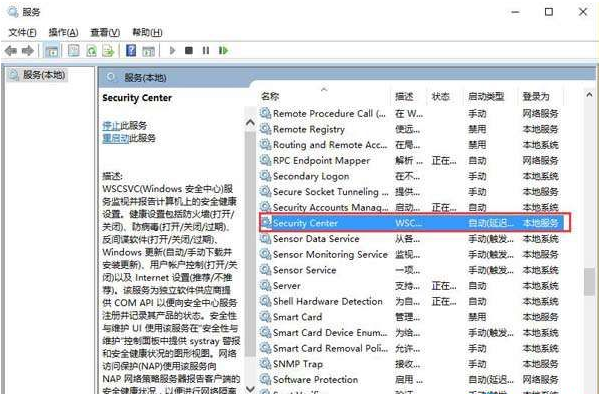This screenshot has height=394, width=599.
Task: Click the Refresh toolbar icon
Action: click(x=91, y=50)
